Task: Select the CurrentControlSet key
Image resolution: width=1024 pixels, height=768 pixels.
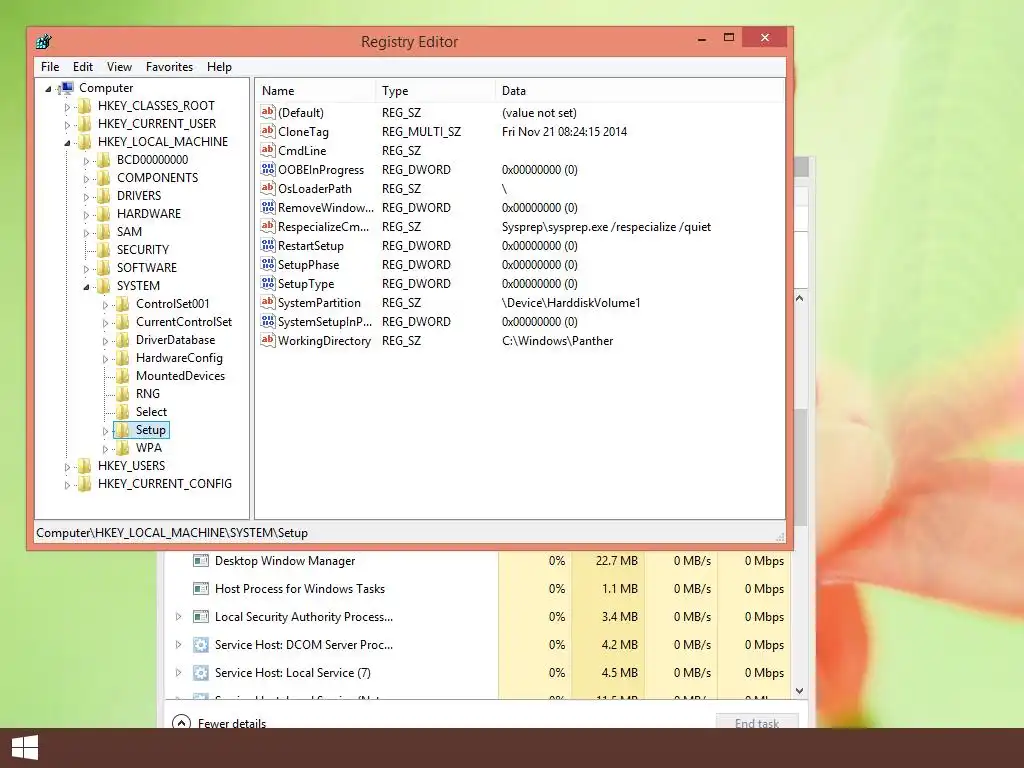Action: click(x=184, y=322)
